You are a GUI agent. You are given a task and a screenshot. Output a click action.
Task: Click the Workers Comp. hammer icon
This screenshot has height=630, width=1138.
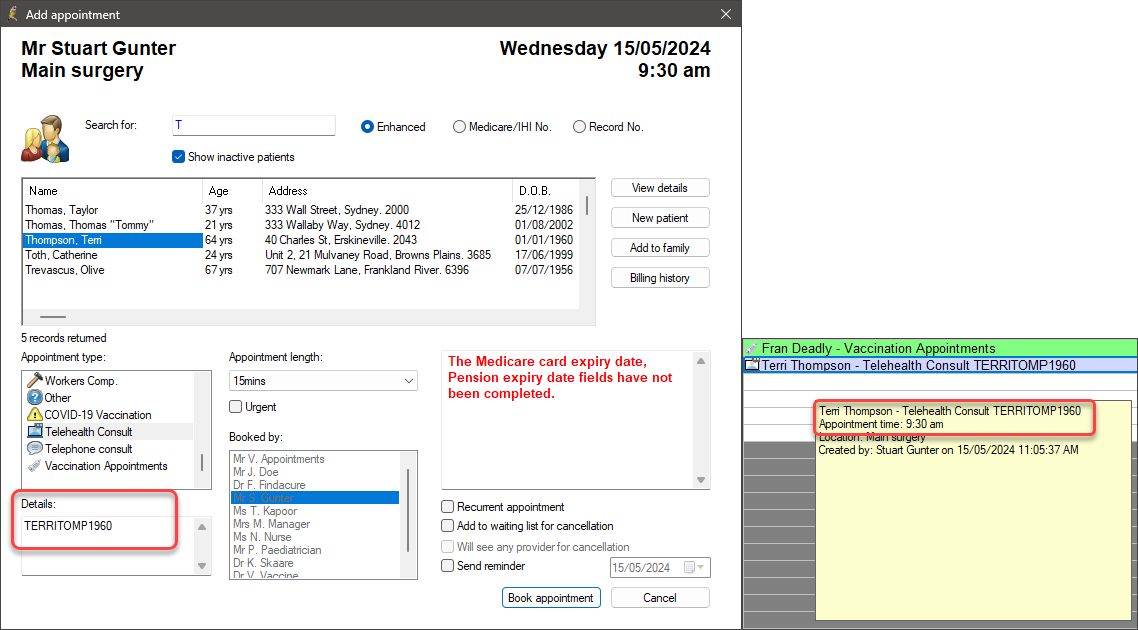pos(34,380)
